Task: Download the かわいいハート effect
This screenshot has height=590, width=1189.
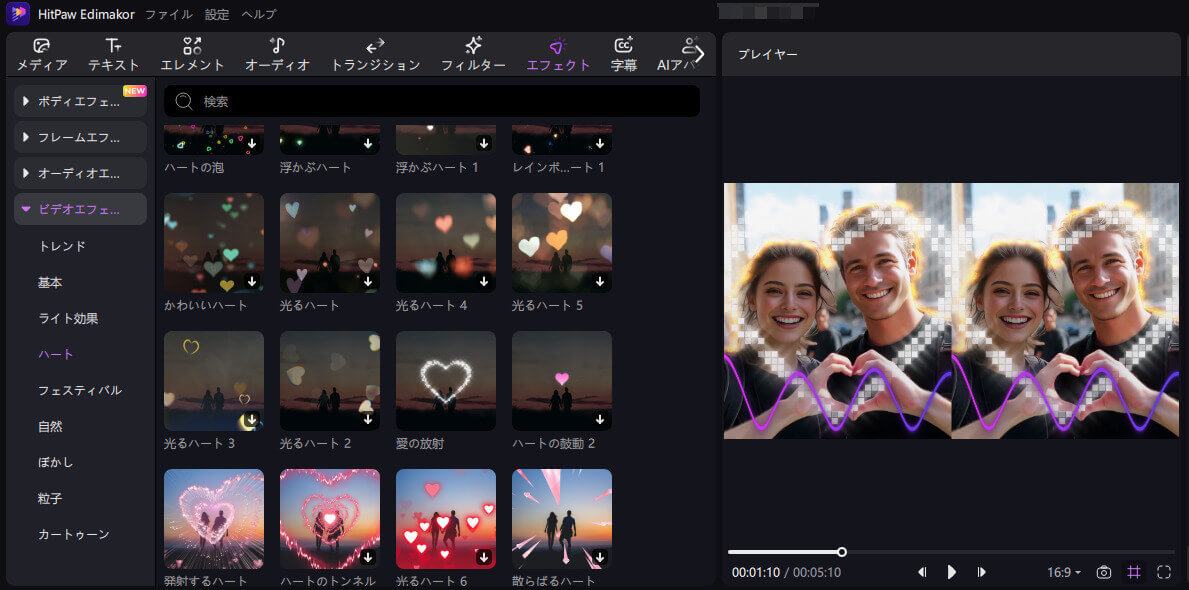Action: (252, 281)
